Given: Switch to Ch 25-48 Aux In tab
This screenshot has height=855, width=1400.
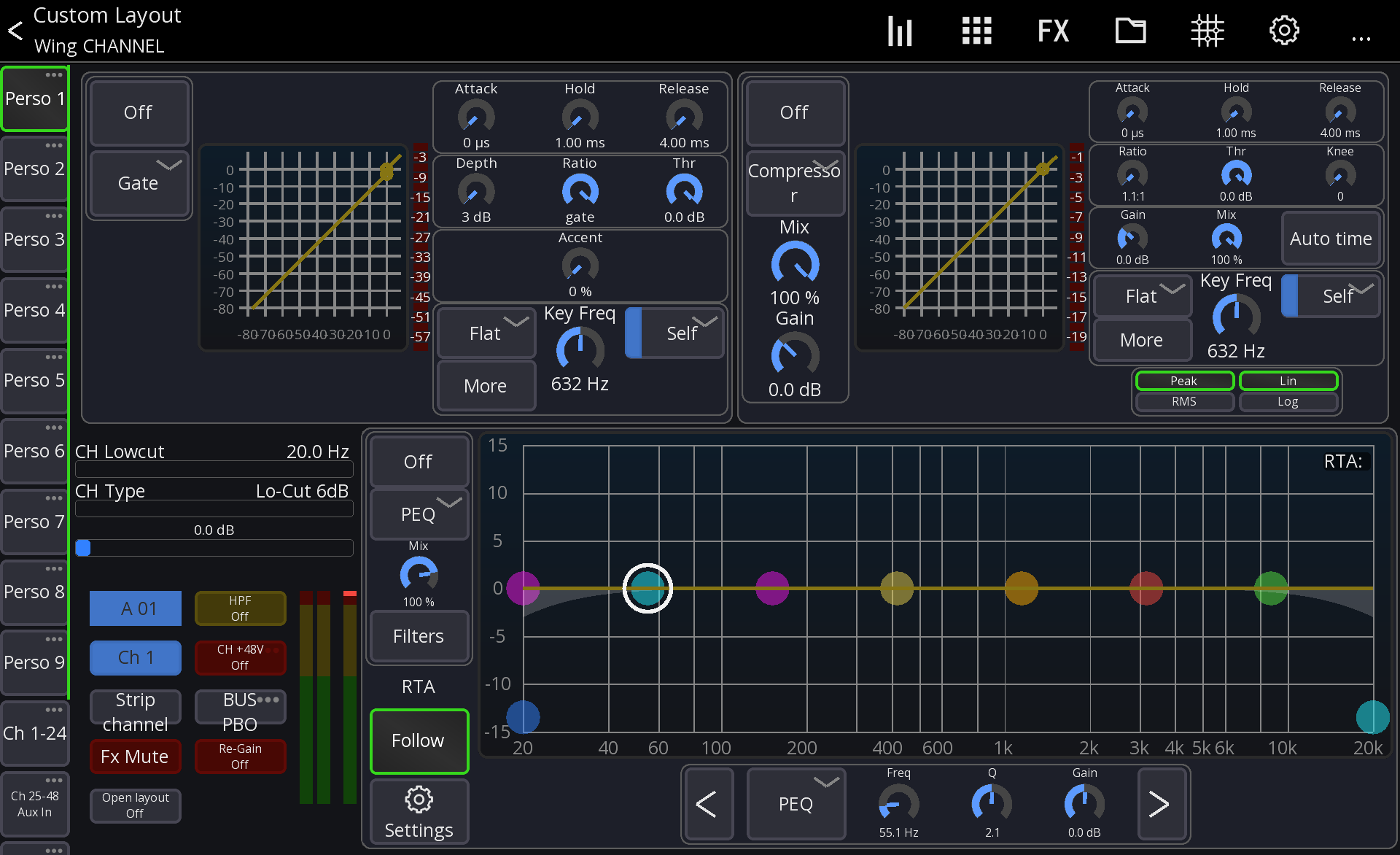Looking at the screenshot, I should coord(34,804).
